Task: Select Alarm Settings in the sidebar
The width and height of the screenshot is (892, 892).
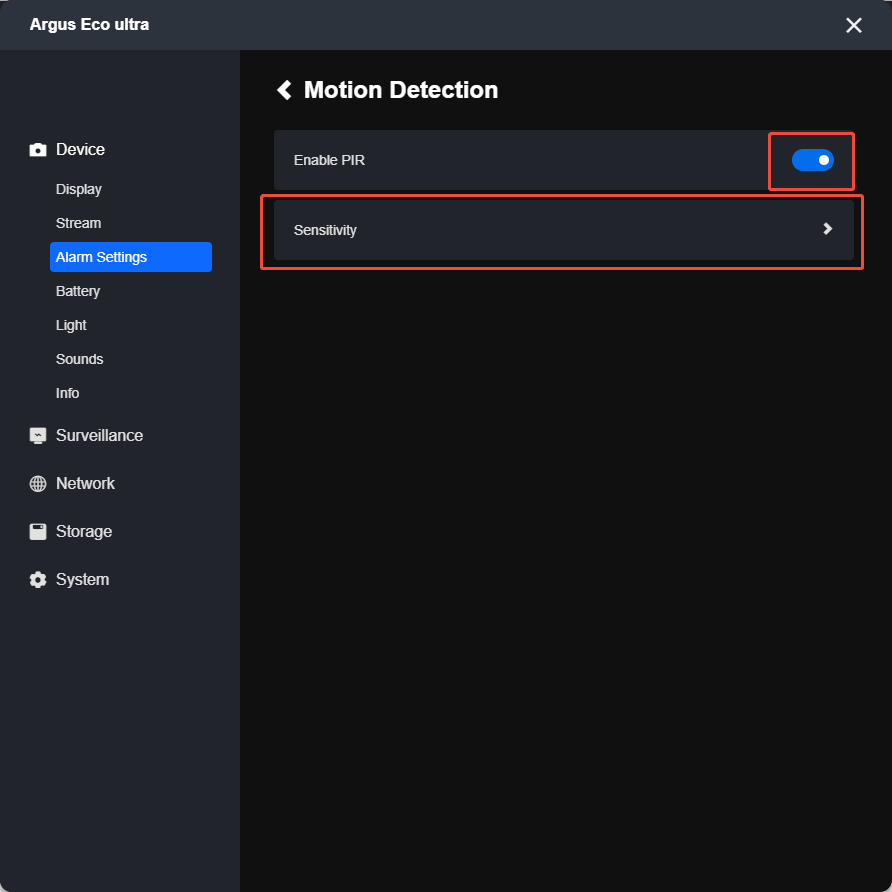Action: click(131, 257)
